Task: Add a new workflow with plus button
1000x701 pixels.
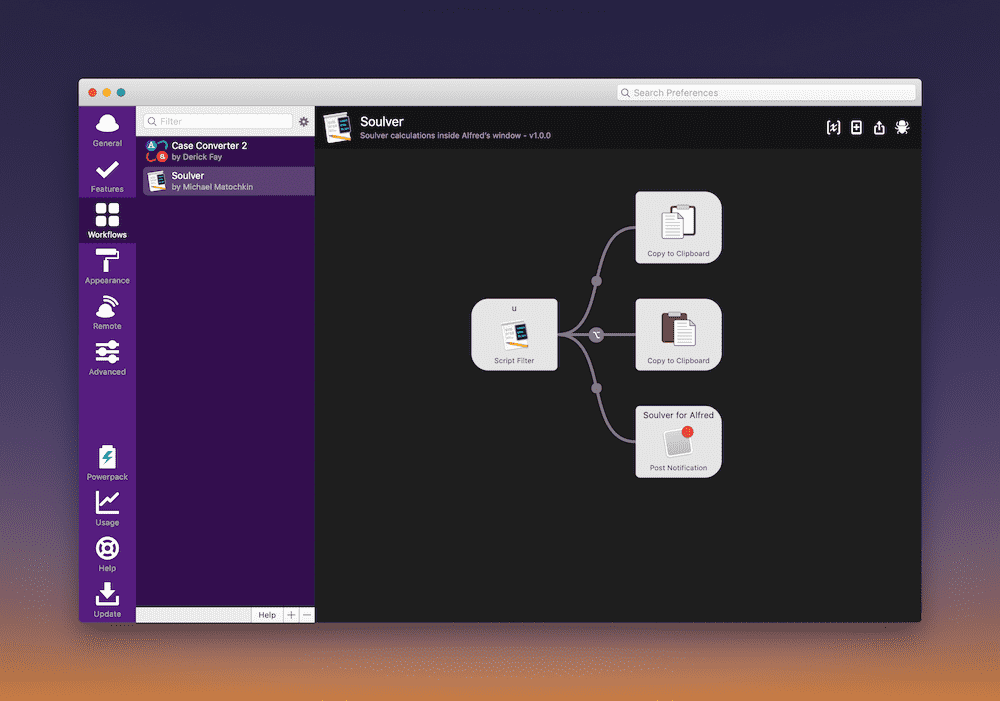Action: click(x=291, y=615)
